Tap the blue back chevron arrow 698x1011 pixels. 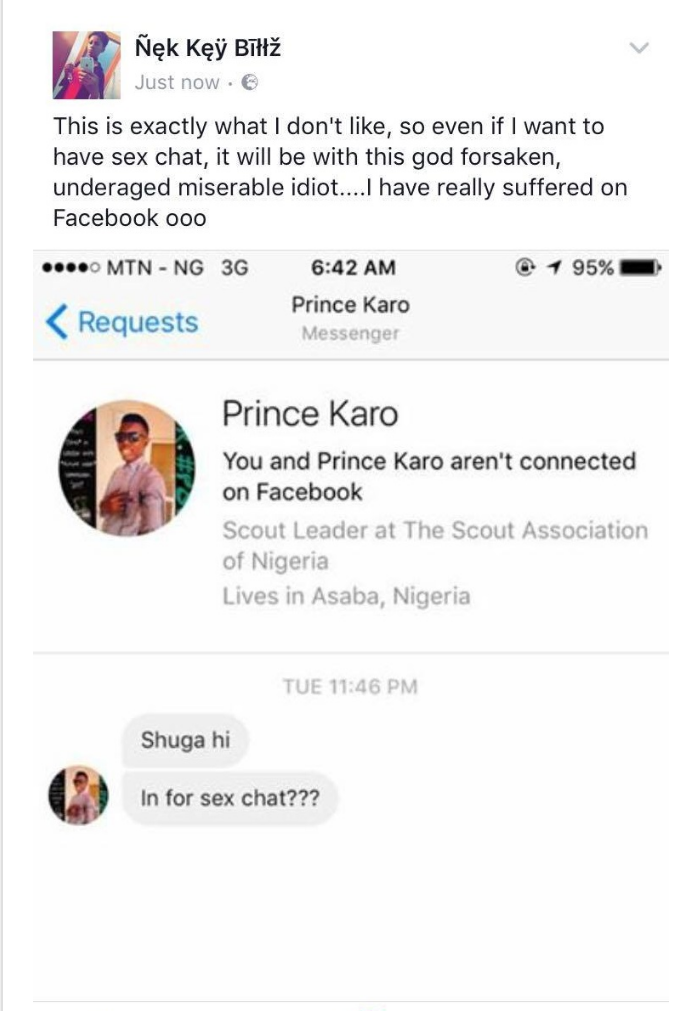coord(57,322)
